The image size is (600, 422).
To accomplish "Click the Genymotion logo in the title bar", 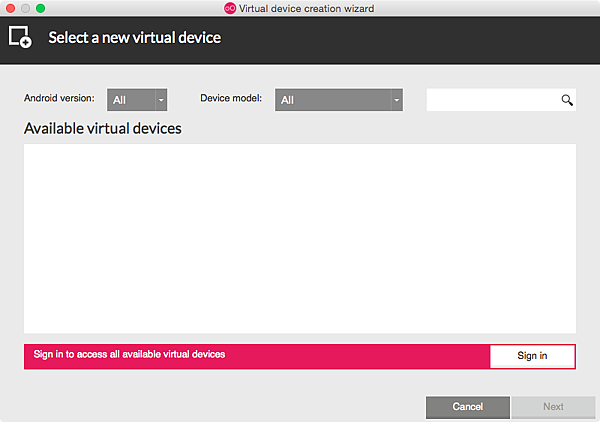I will [x=230, y=8].
